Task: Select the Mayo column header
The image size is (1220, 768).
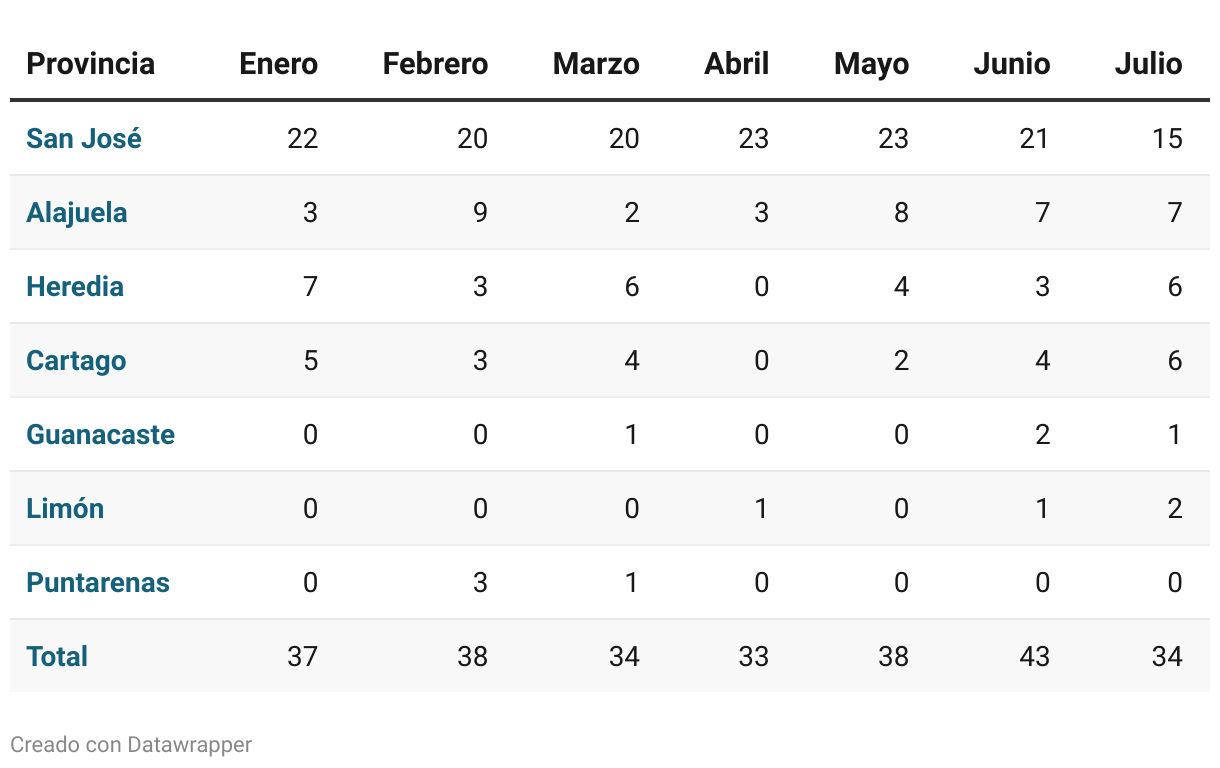Action: [871, 64]
